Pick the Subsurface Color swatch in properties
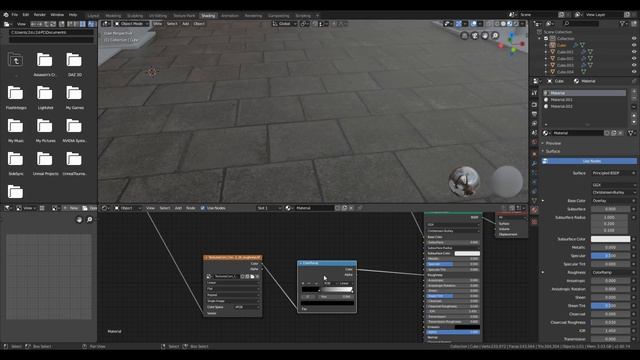640x360 pixels. pyautogui.click(x=611, y=239)
